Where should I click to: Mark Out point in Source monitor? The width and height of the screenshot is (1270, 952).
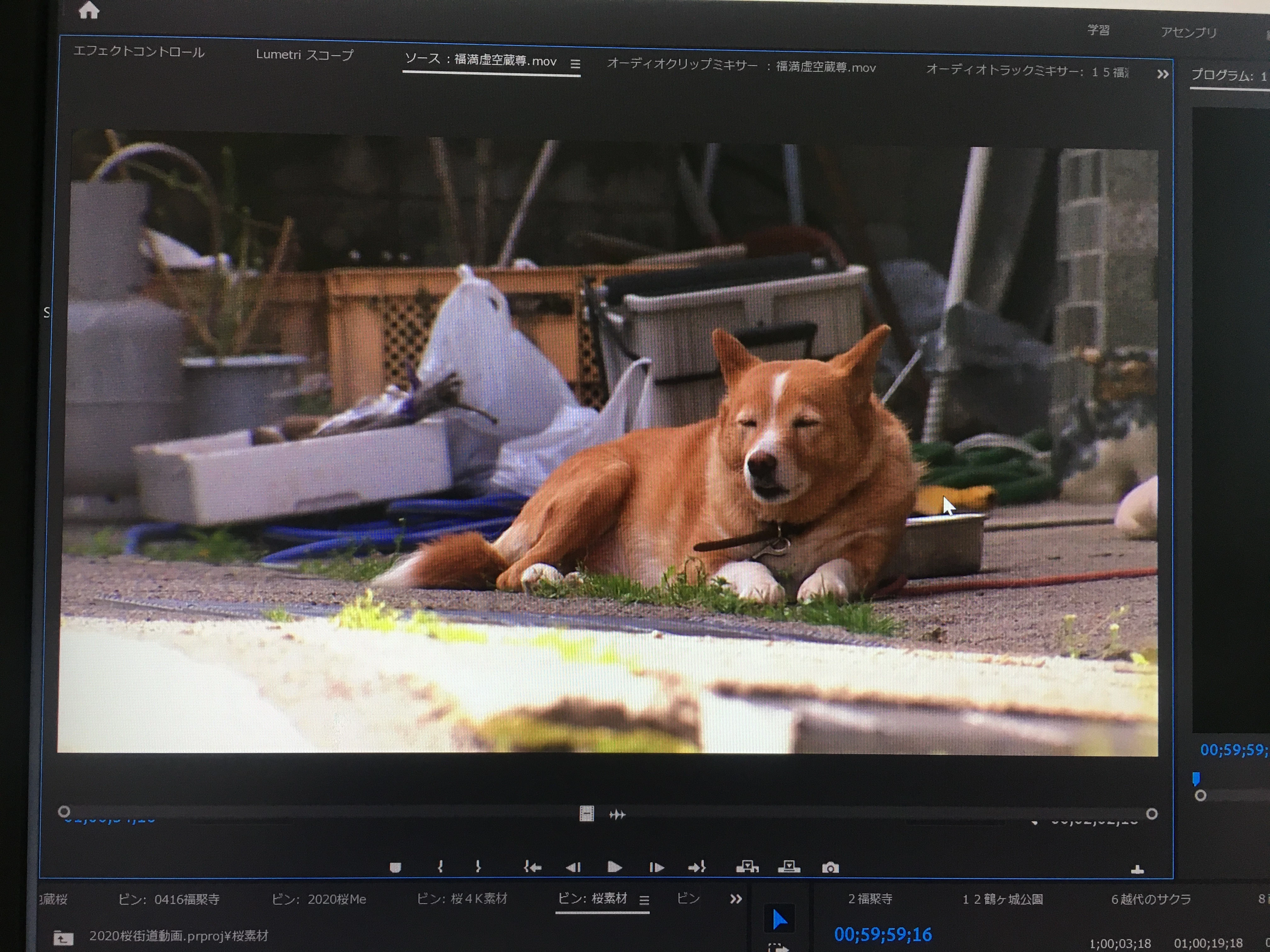(478, 866)
